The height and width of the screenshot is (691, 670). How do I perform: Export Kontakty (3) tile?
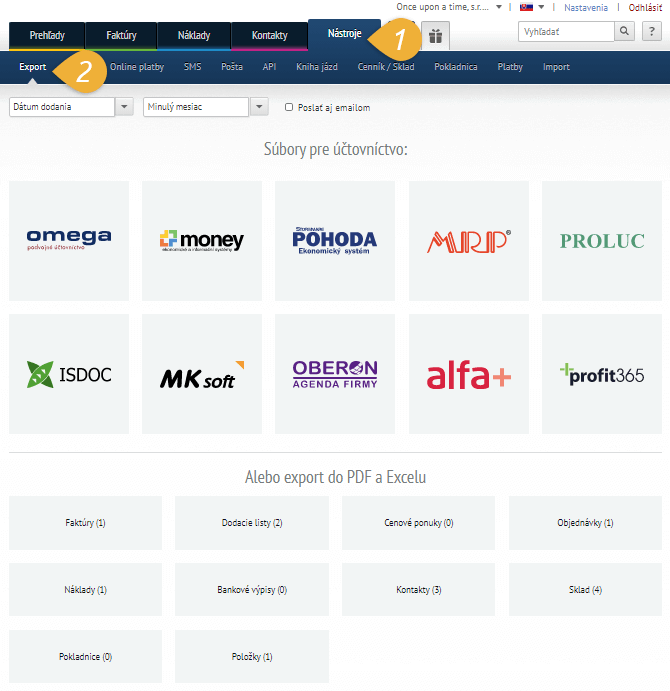tap(419, 590)
